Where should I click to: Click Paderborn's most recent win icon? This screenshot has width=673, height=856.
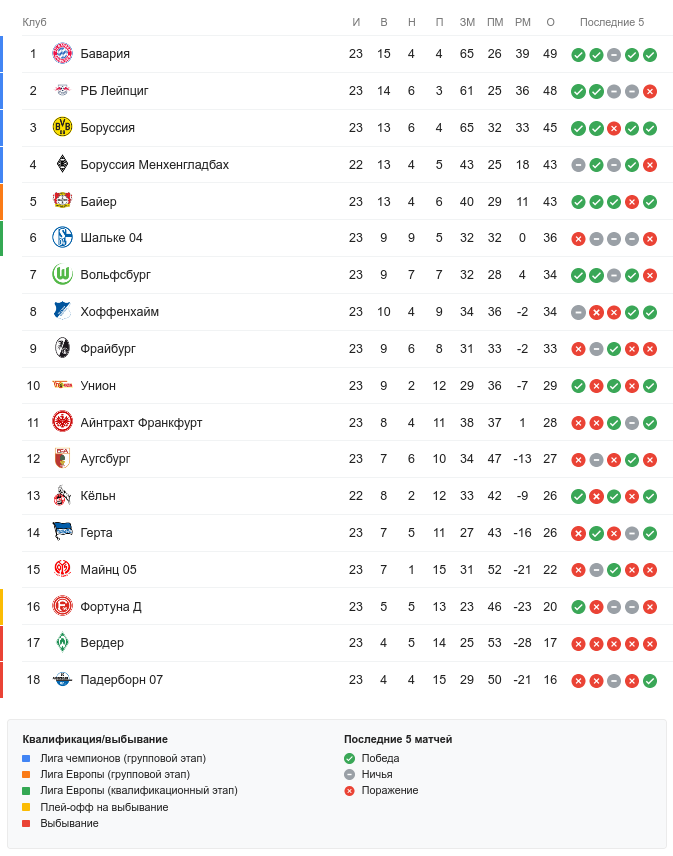(x=650, y=681)
